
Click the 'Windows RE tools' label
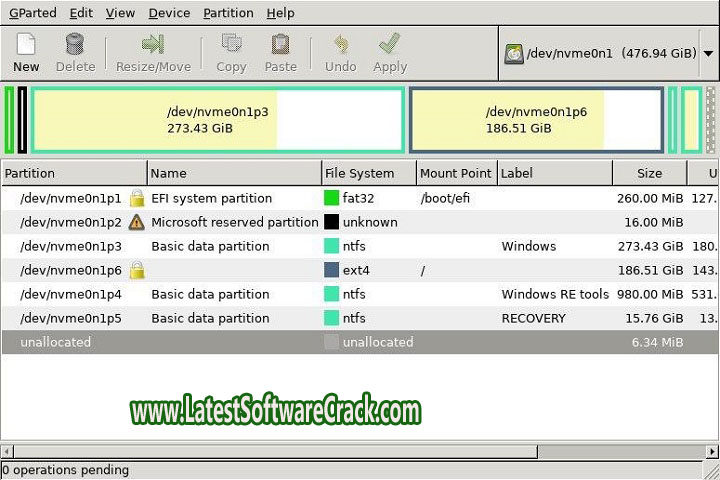click(555, 294)
